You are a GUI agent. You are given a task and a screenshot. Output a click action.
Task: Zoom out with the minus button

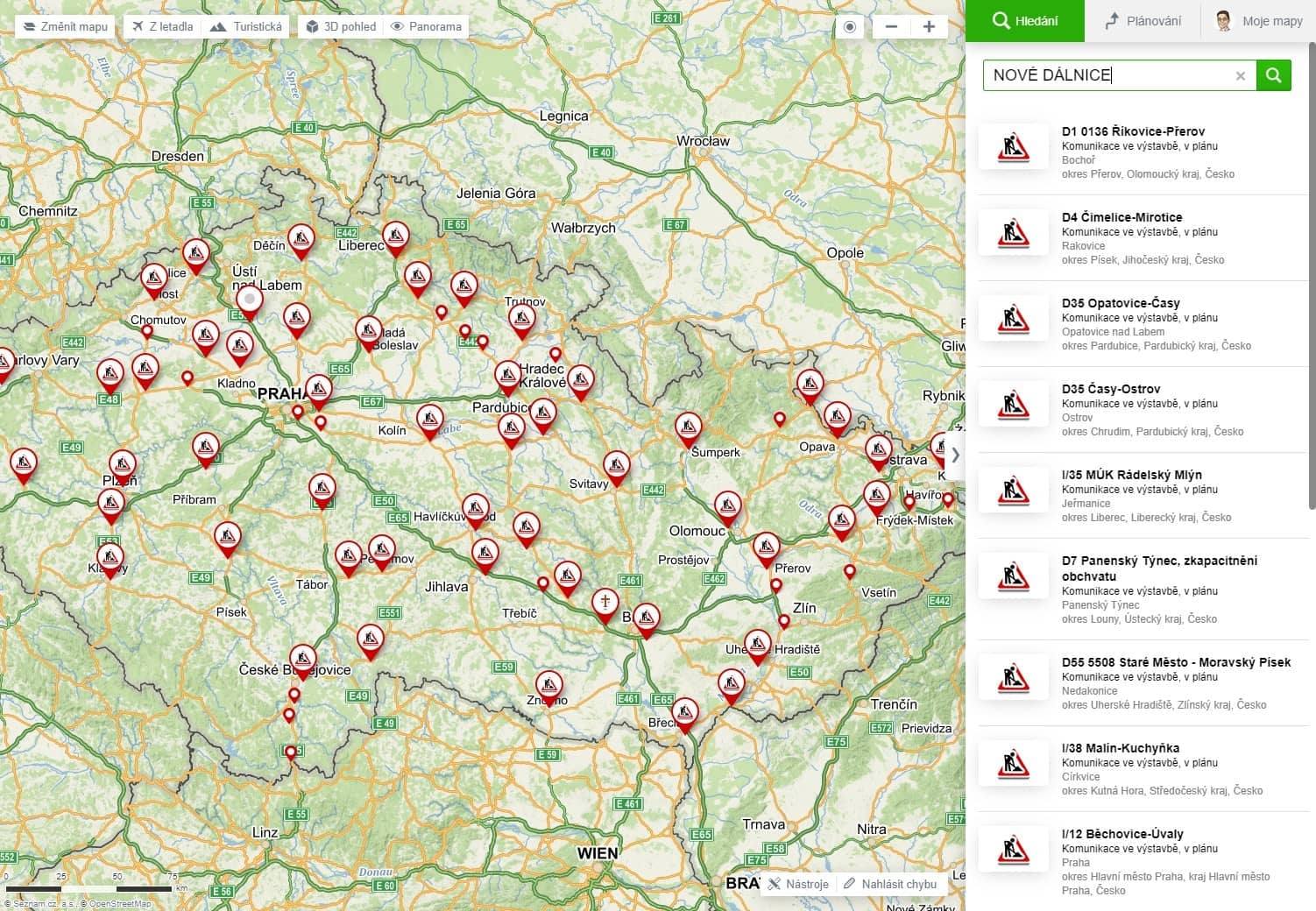pos(891,26)
